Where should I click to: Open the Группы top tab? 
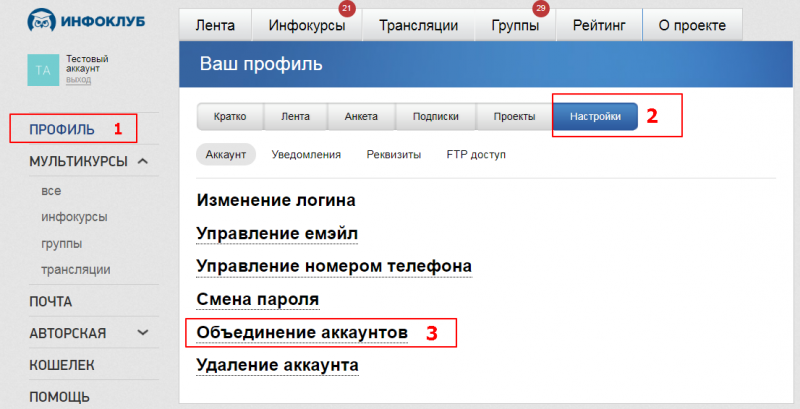[515, 25]
